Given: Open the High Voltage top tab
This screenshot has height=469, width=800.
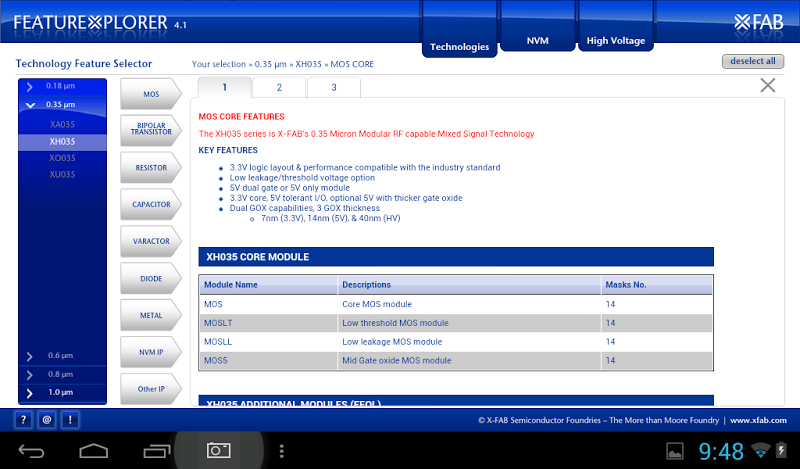Looking at the screenshot, I should pyautogui.click(x=616, y=27).
